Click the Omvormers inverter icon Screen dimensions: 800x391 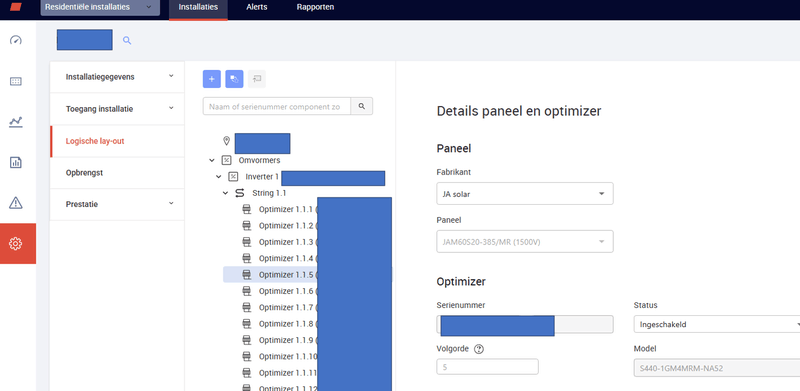coord(227,160)
